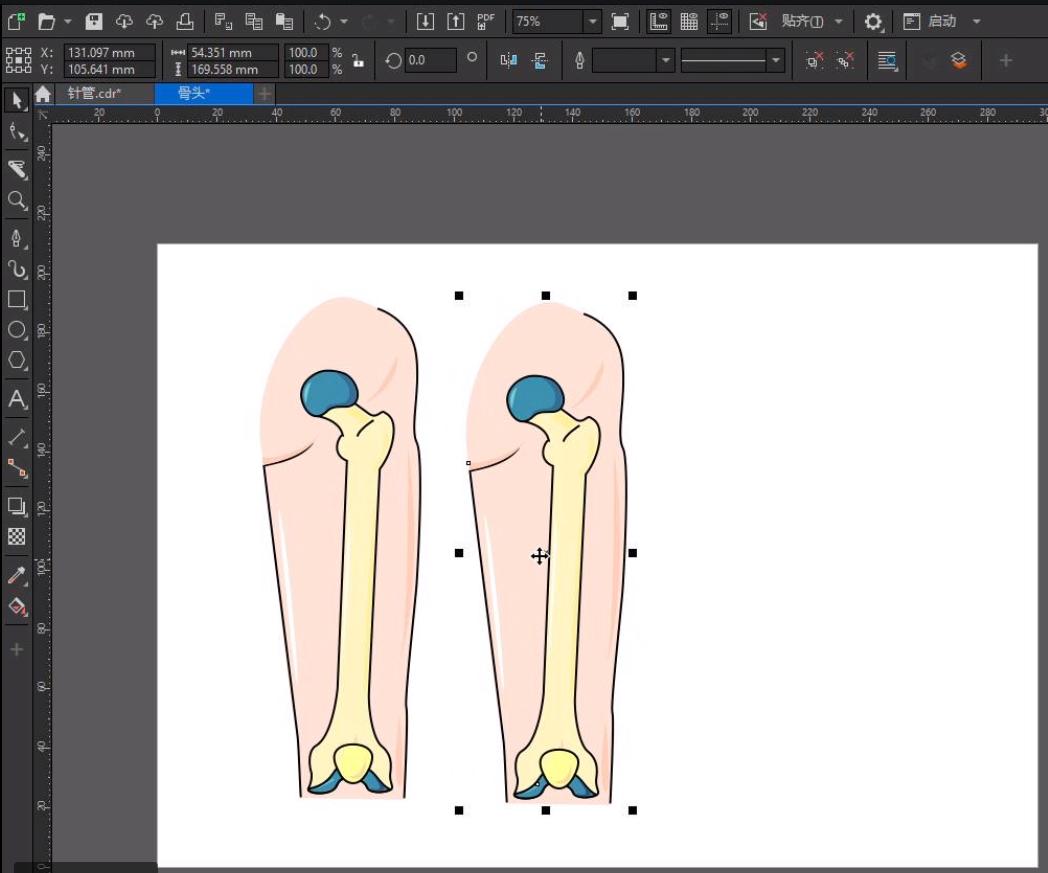Viewport: 1048px width, 873px height.
Task: Select the Transparency tool
Action: [17, 536]
